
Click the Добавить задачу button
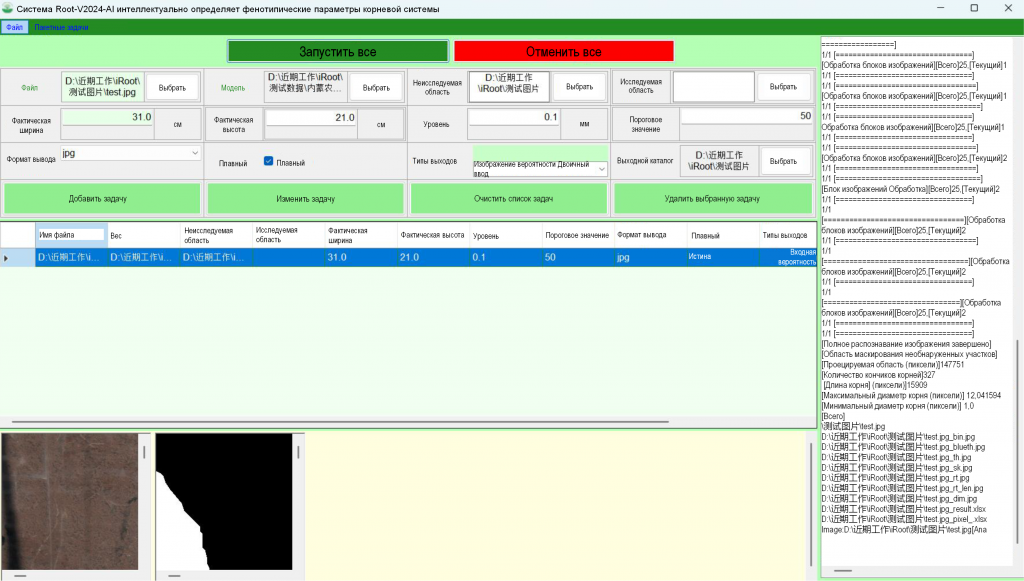pyautogui.click(x=101, y=198)
